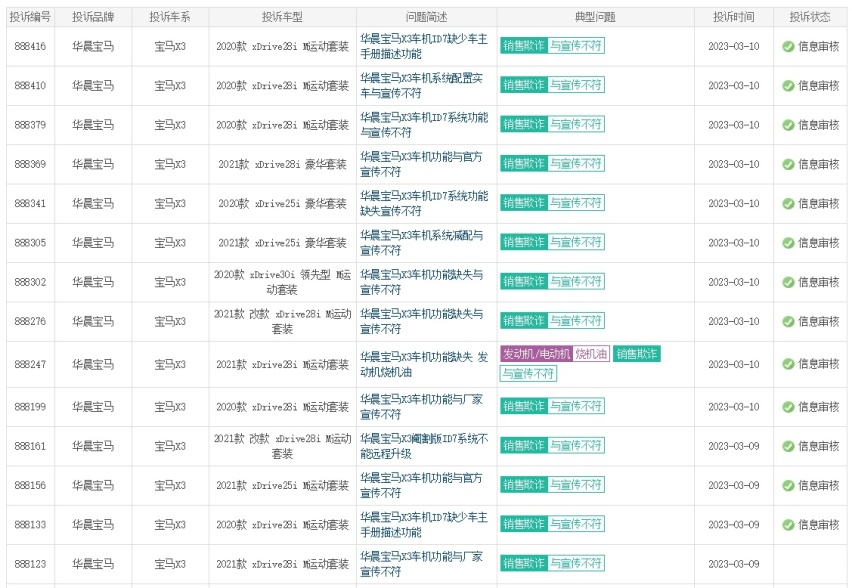Click the 投诉状态 column header

[810, 17]
